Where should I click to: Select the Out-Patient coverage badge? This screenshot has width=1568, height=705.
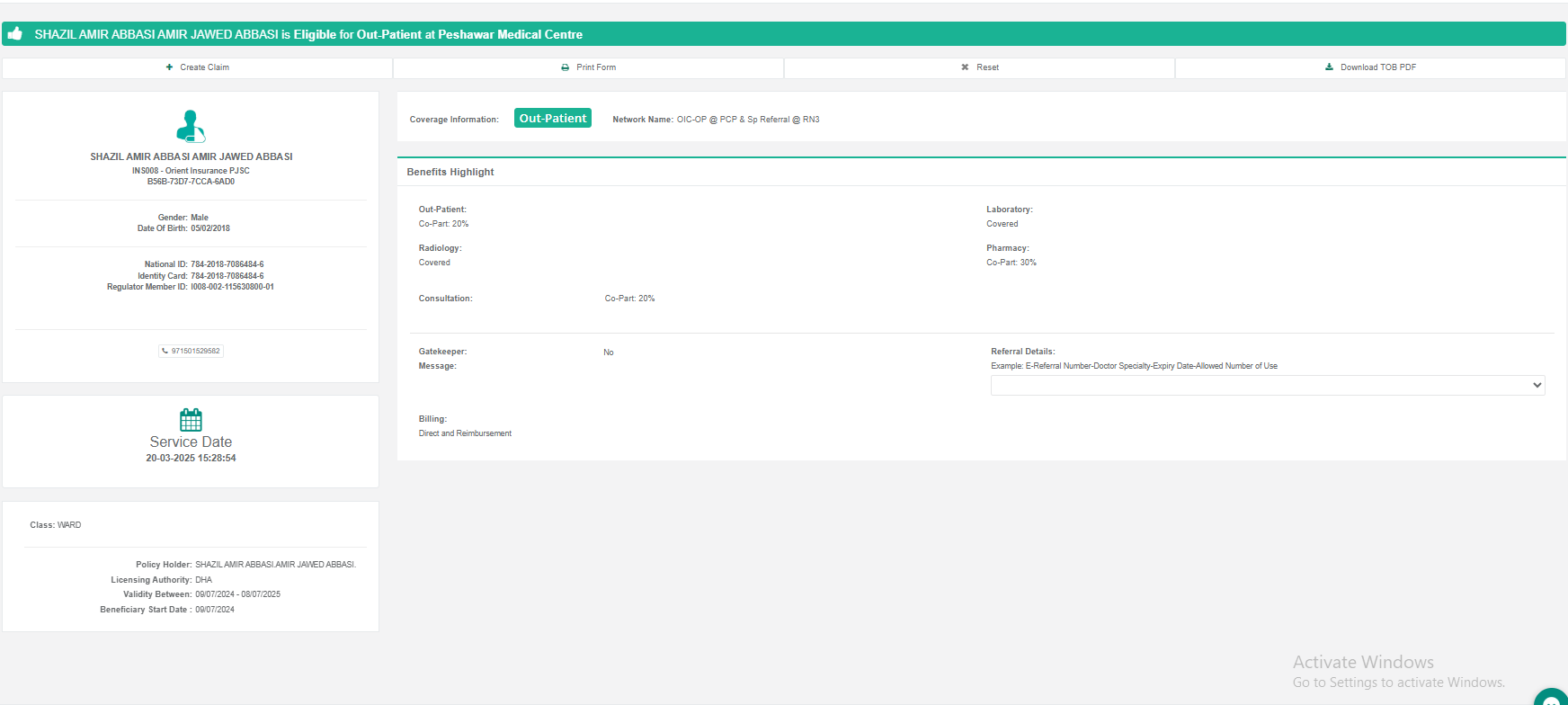(552, 118)
